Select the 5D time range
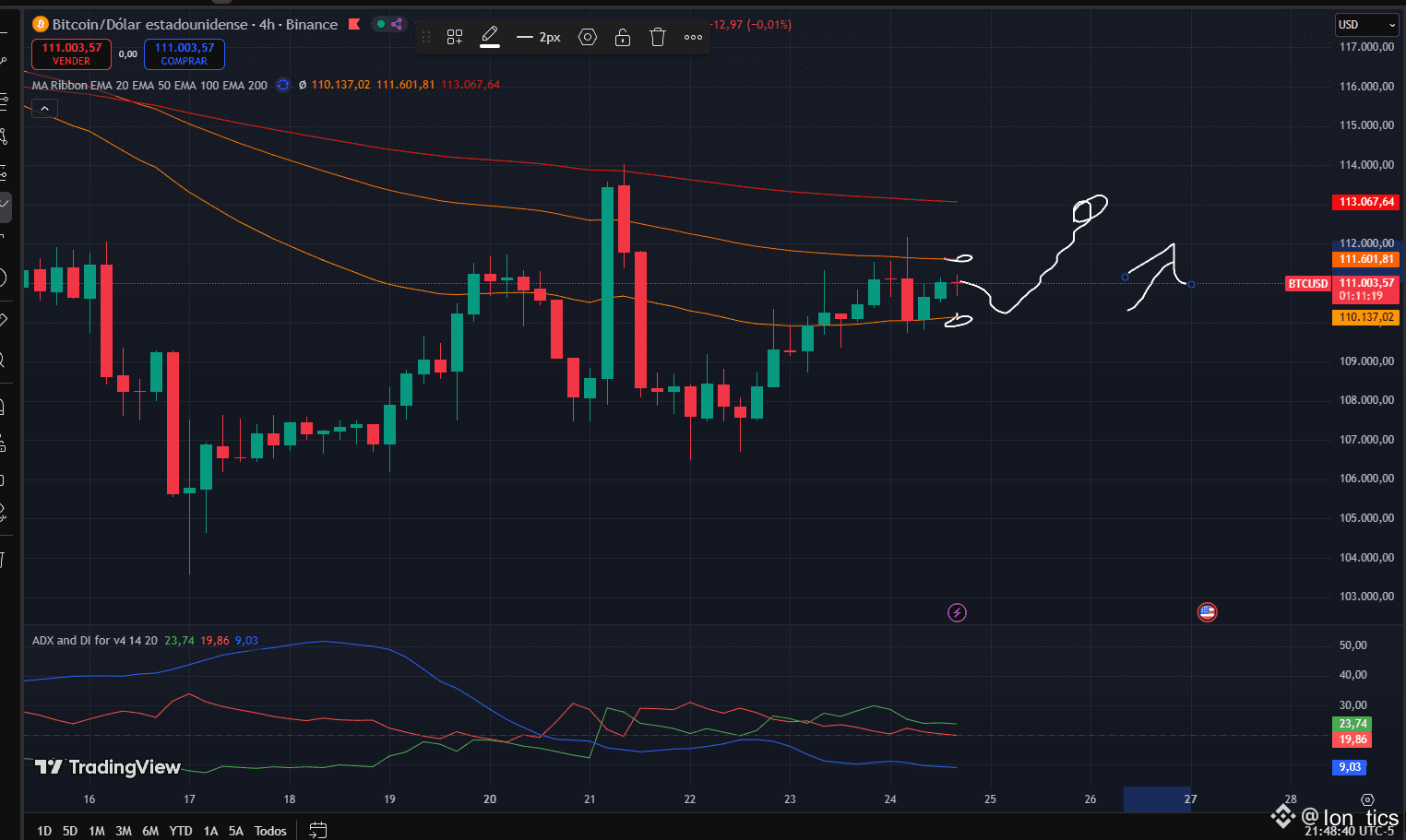Image resolution: width=1406 pixels, height=840 pixels. (70, 831)
